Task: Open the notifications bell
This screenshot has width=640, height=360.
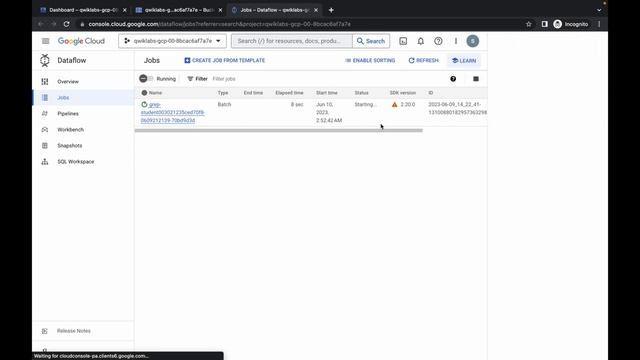Action: tap(420, 41)
